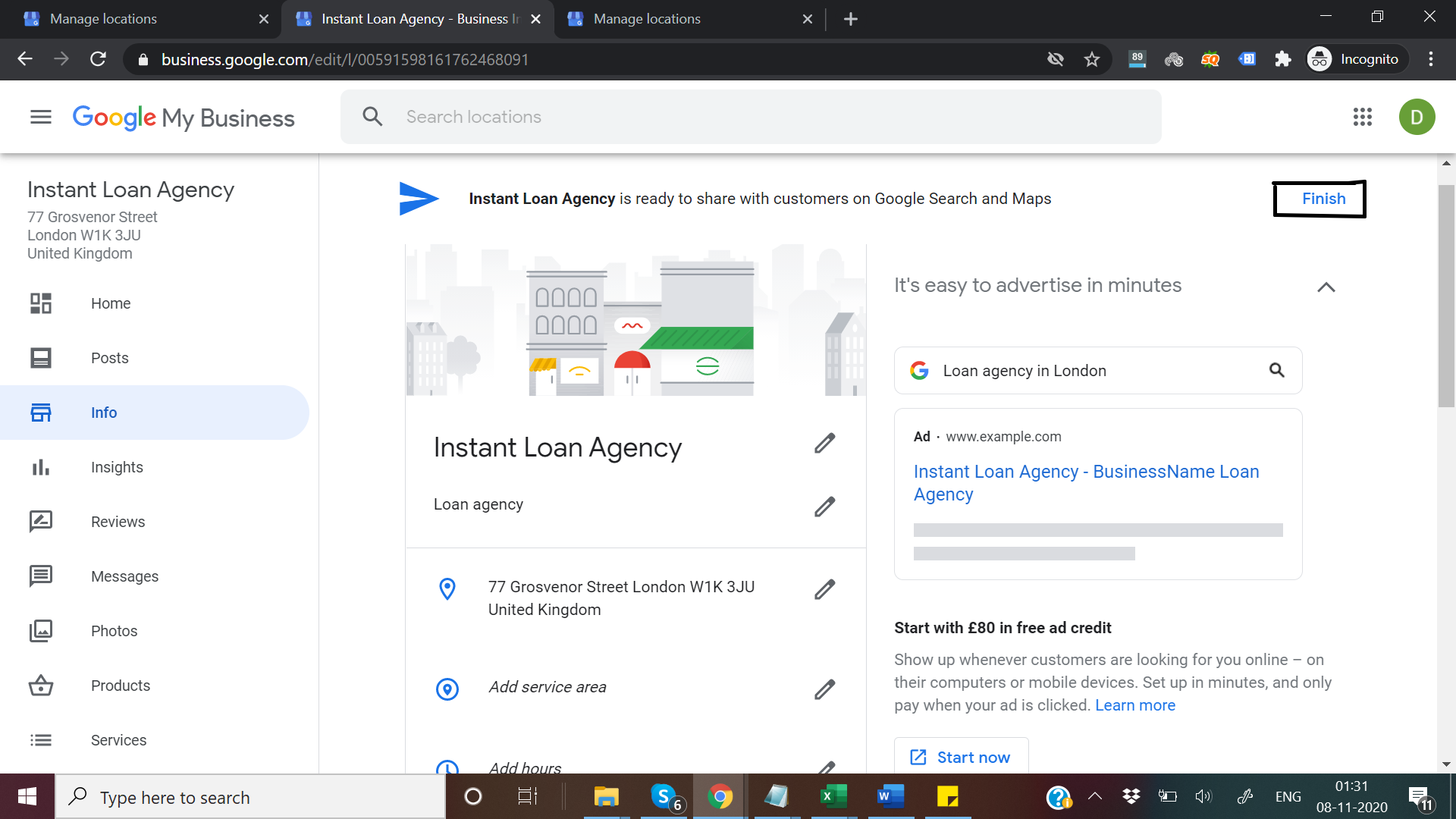Go back to the previous page
Image resolution: width=1456 pixels, height=819 pixels.
pos(25,59)
